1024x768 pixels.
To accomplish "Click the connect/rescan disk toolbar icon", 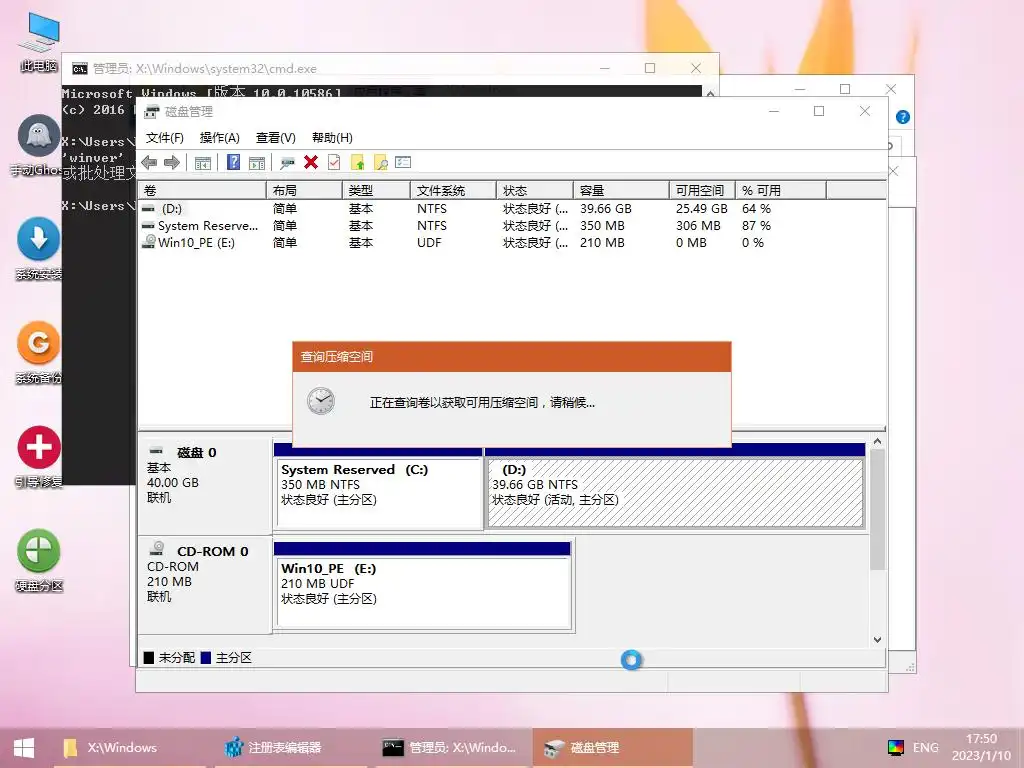I will pos(287,163).
